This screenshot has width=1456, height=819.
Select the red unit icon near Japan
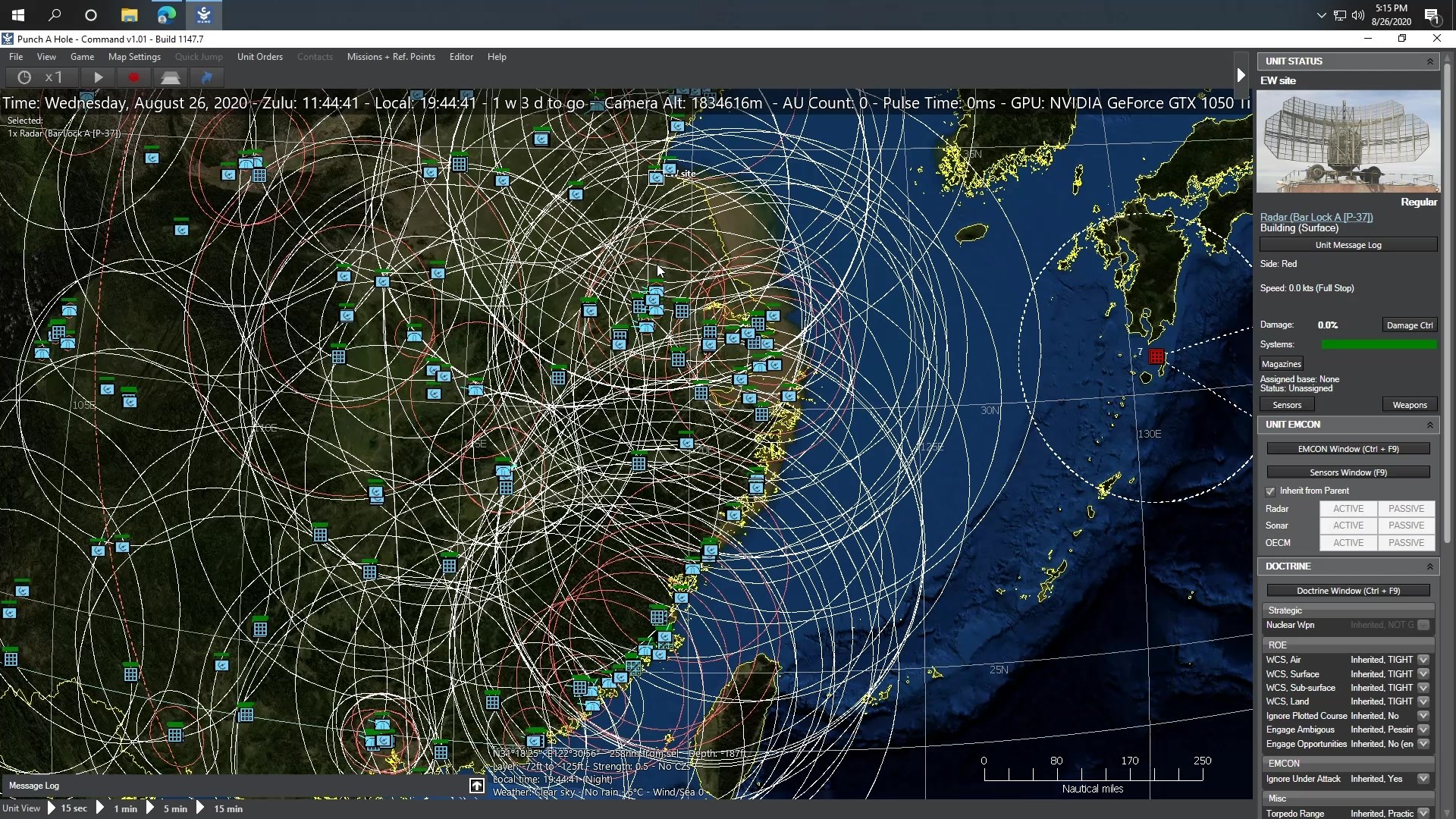[x=1156, y=356]
